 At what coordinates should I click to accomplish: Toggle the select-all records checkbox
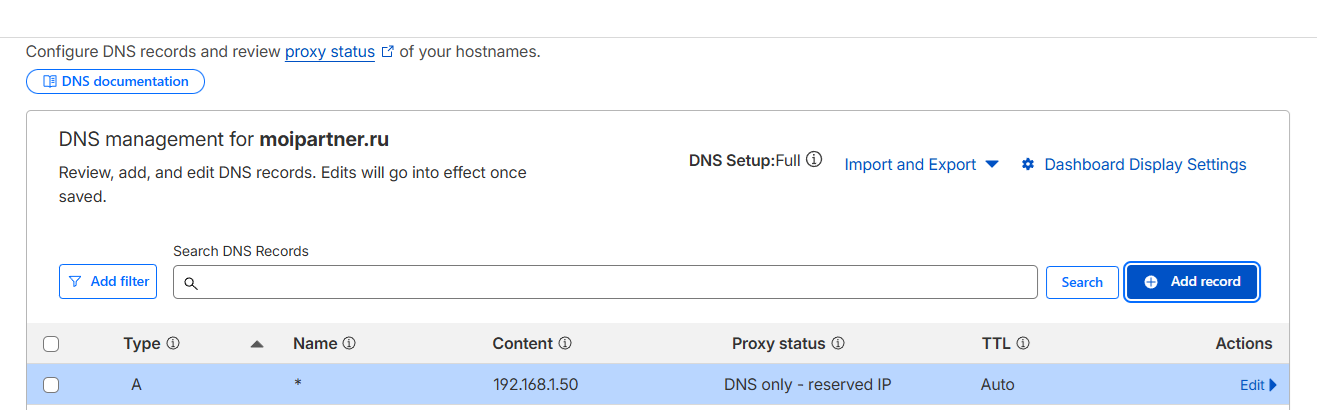tap(51, 345)
